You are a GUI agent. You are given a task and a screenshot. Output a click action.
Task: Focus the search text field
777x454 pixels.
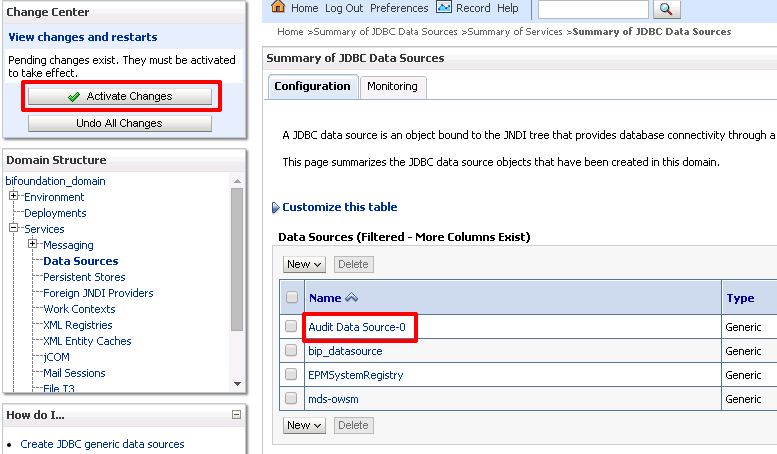click(x=592, y=9)
